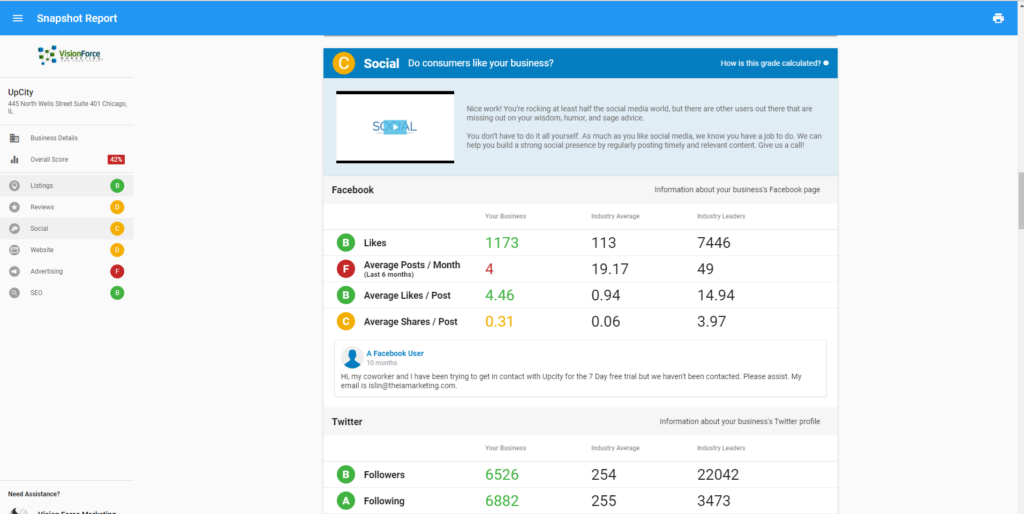Click the Followers grade B badge
The height and width of the screenshot is (514, 1024).
[345, 475]
